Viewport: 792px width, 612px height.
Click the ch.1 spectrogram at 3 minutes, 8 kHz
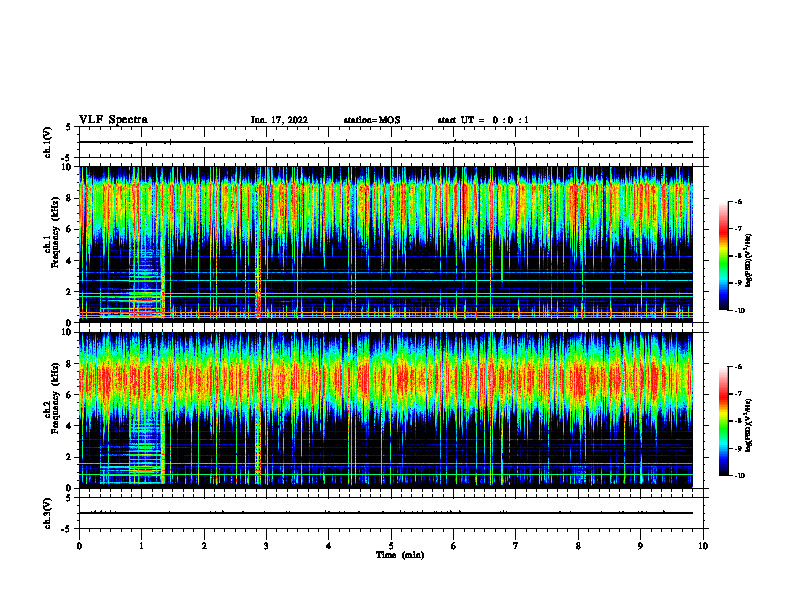tap(266, 198)
